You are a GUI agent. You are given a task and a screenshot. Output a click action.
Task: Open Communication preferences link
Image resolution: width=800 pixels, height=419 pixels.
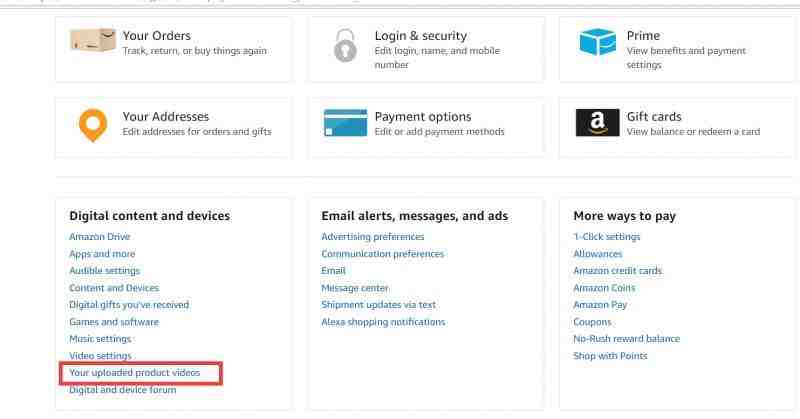383,254
